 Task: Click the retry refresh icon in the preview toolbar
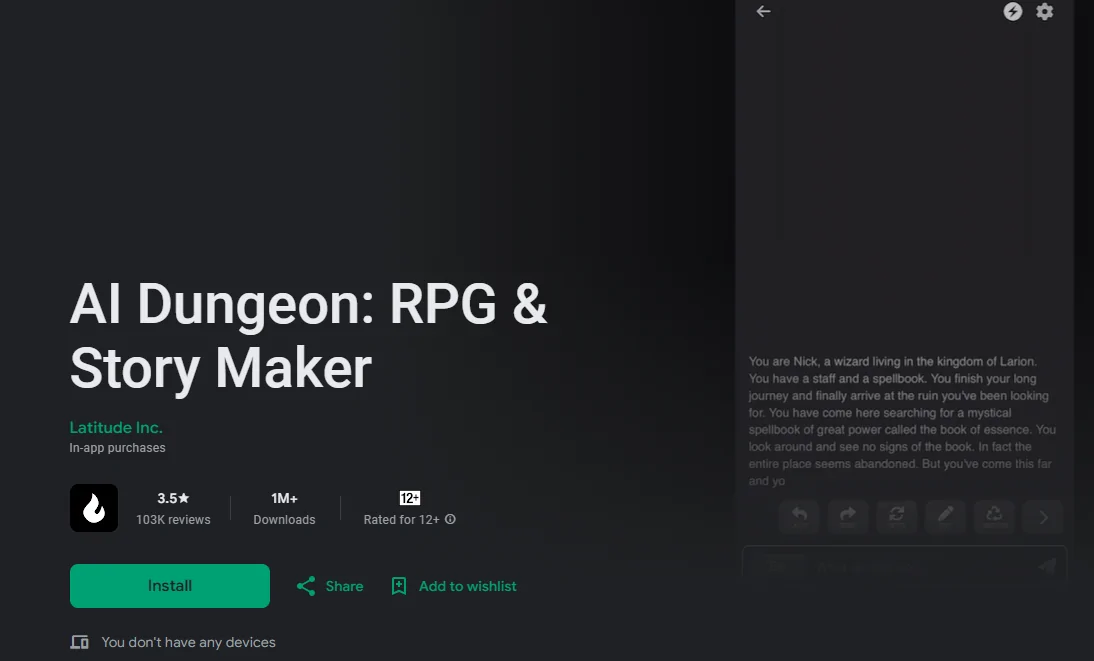point(897,517)
